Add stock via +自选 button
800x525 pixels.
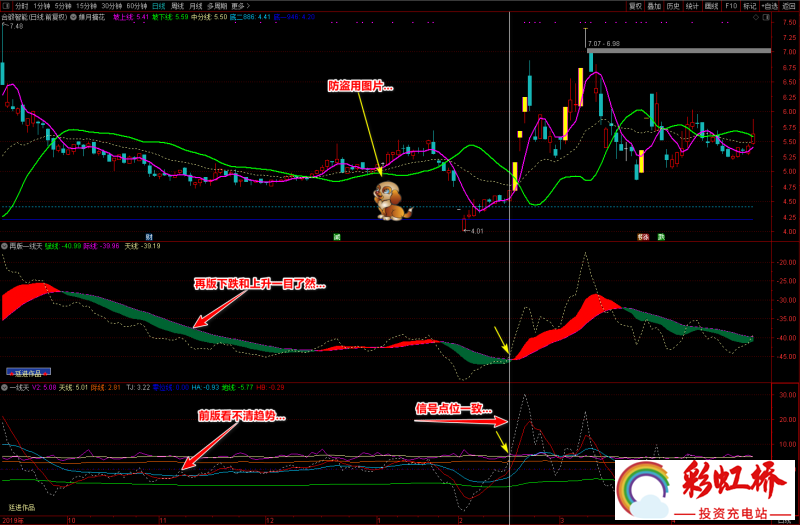tap(770, 6)
